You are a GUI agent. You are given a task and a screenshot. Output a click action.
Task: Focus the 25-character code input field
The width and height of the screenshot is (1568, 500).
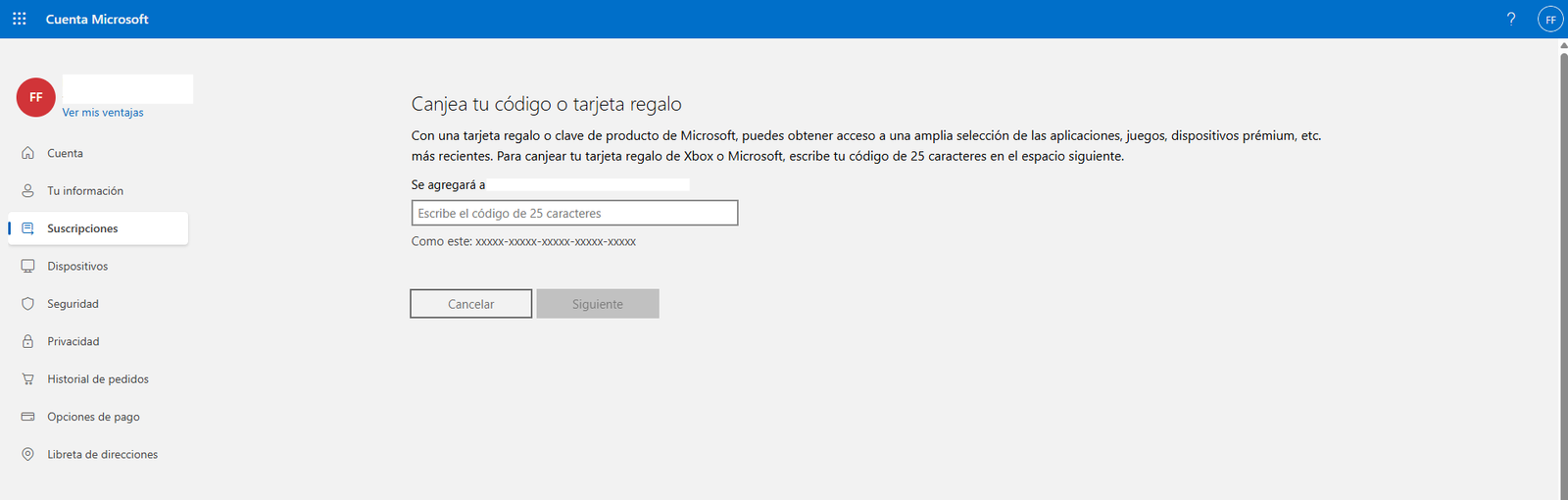click(574, 213)
